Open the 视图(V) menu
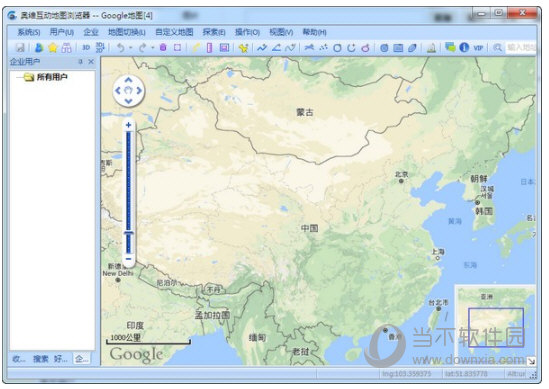The height and width of the screenshot is (389, 549). pos(281,32)
